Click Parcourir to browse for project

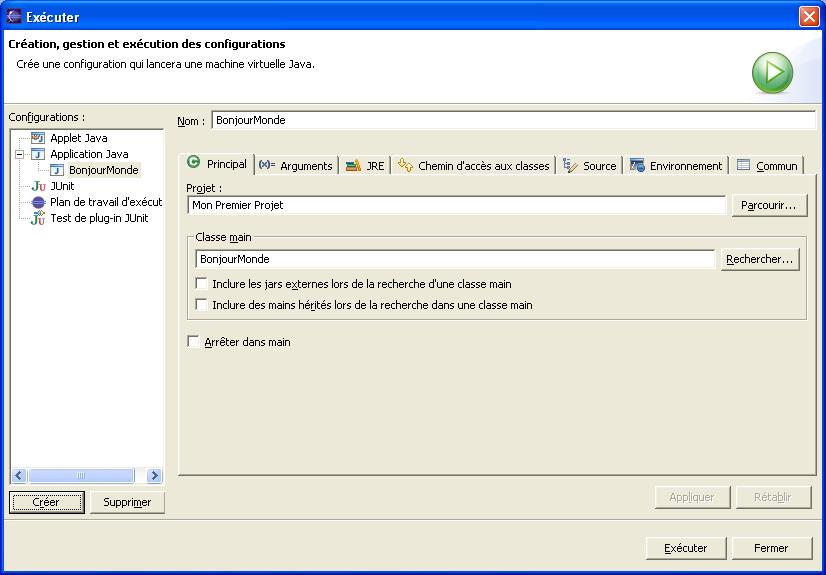pyautogui.click(x=769, y=205)
